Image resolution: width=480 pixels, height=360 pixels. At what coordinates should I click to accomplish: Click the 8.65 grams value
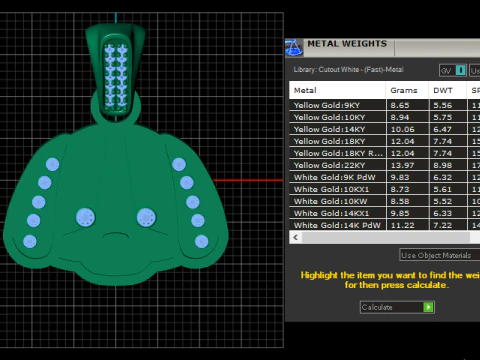pyautogui.click(x=400, y=105)
